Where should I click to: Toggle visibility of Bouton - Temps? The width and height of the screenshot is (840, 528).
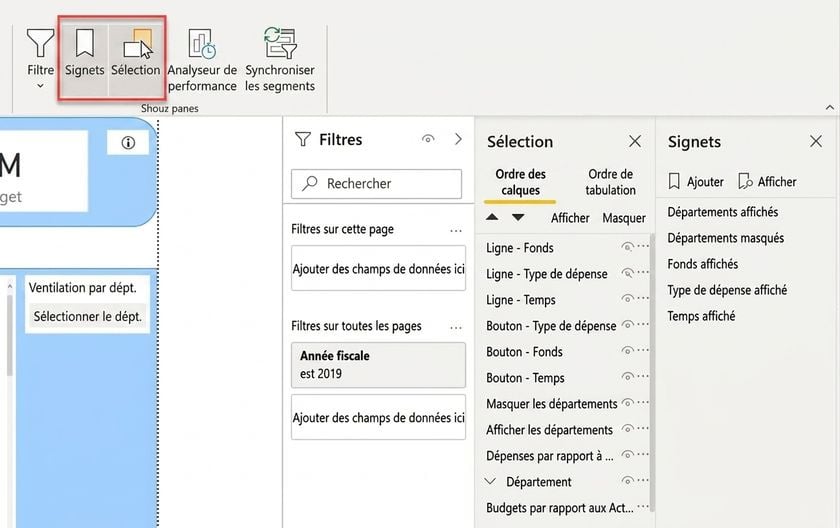tap(627, 377)
